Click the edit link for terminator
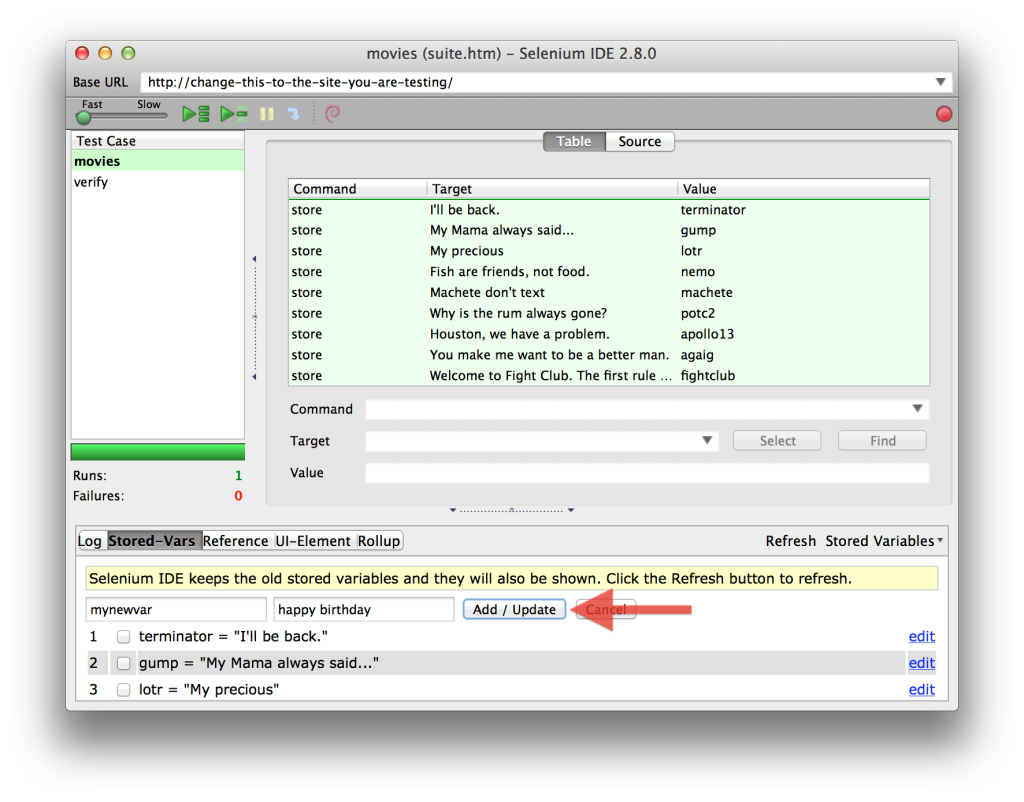 [x=921, y=636]
